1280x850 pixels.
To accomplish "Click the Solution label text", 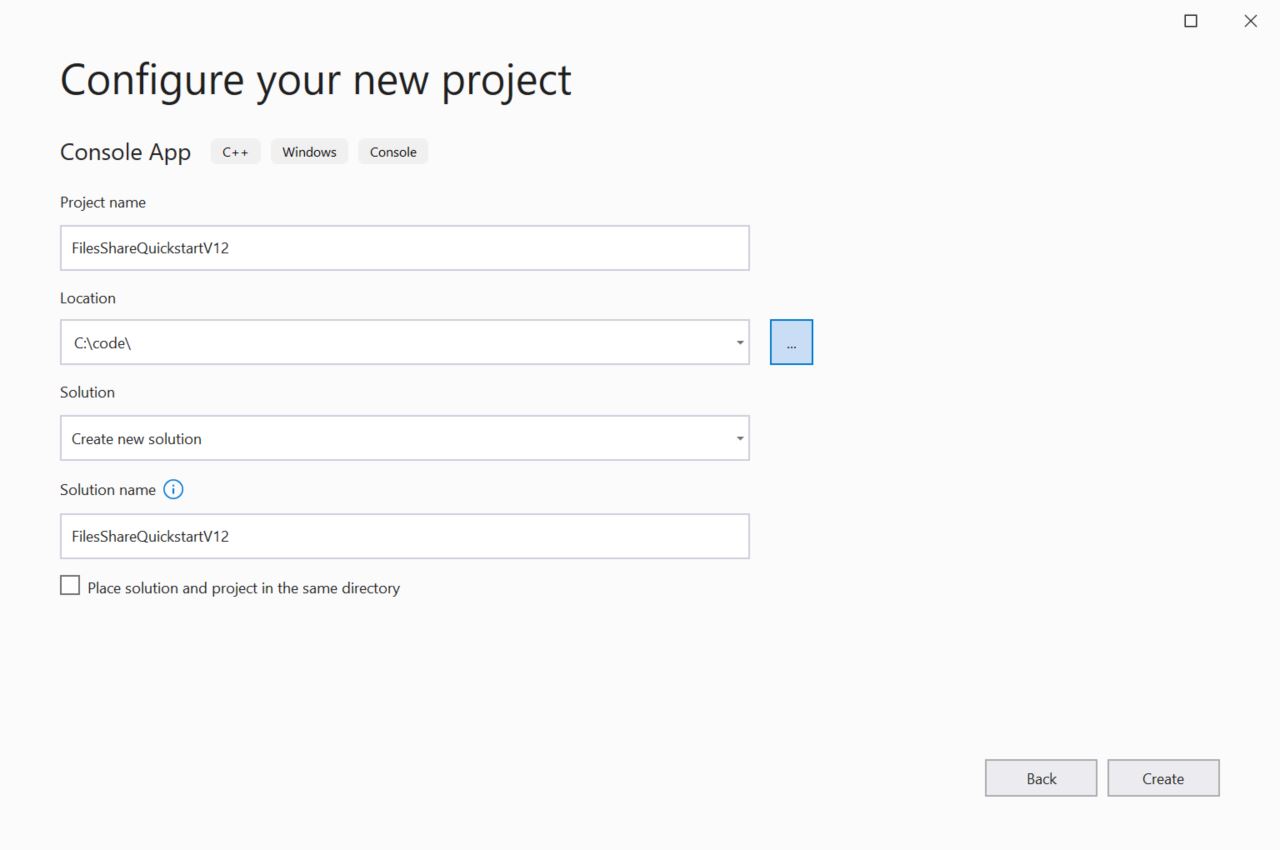I will coord(87,392).
